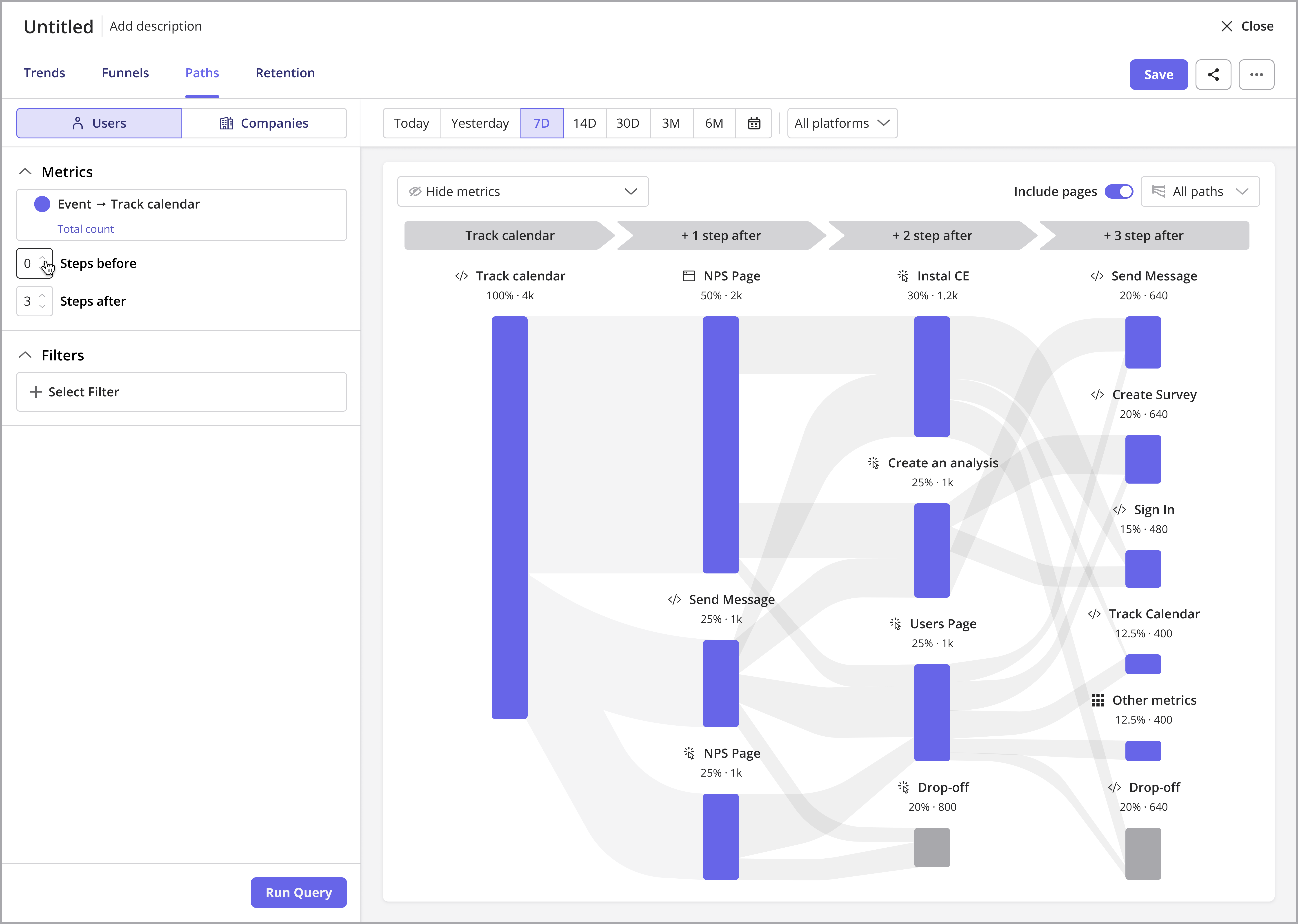Open the three-dots more options menu
Viewport: 1298px width, 924px height.
[1256, 75]
